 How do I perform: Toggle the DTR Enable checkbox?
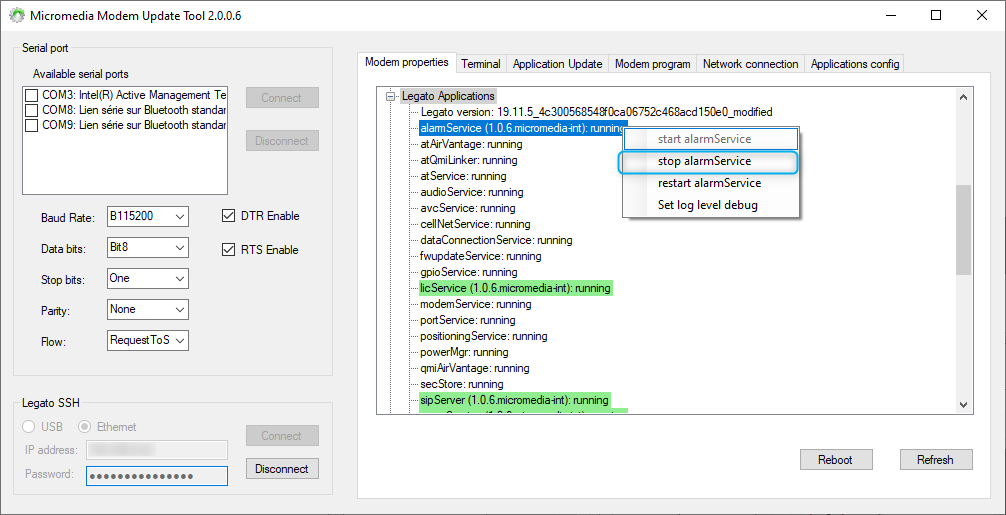(228, 216)
